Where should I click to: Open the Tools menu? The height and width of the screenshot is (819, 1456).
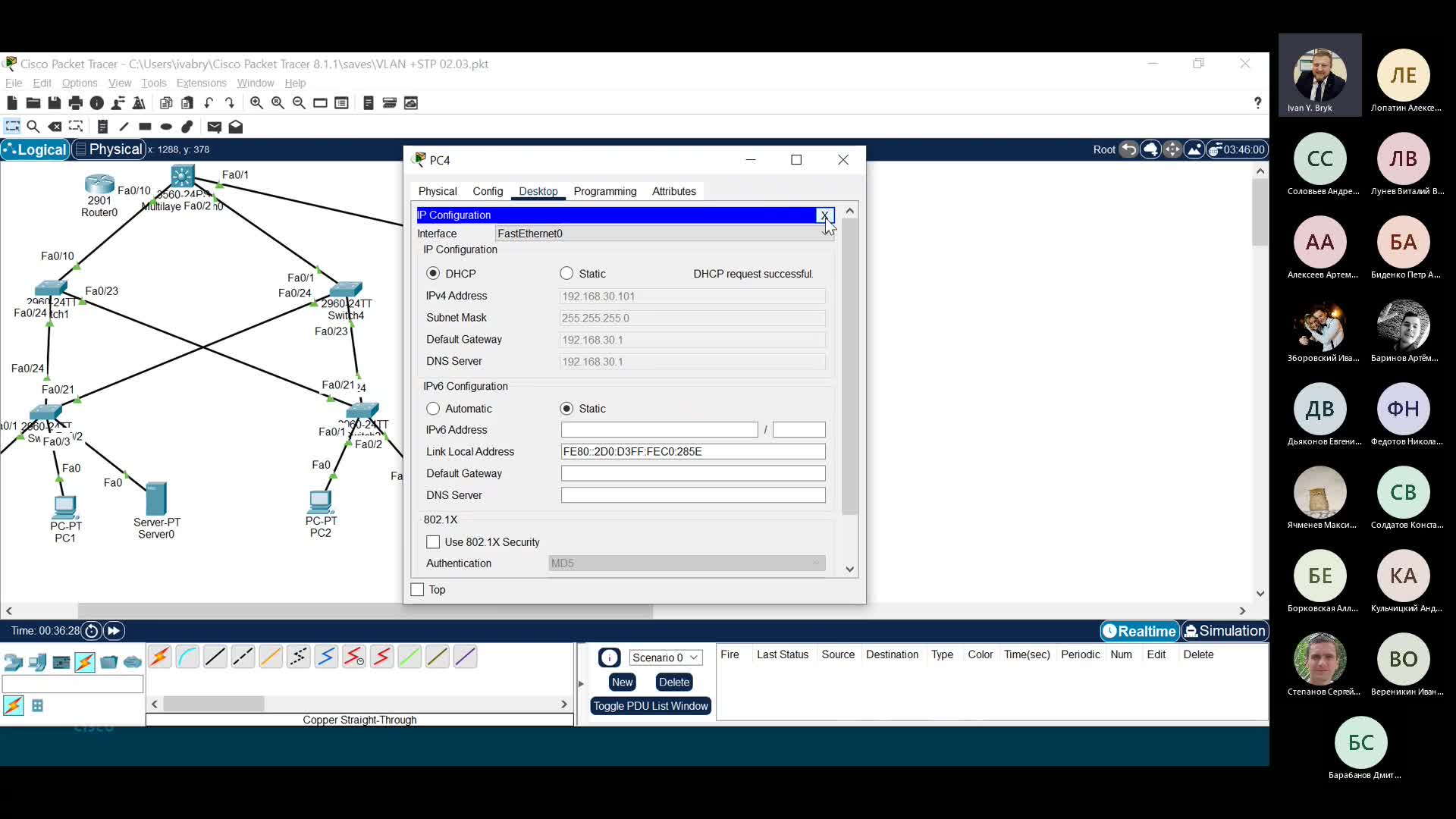(153, 83)
